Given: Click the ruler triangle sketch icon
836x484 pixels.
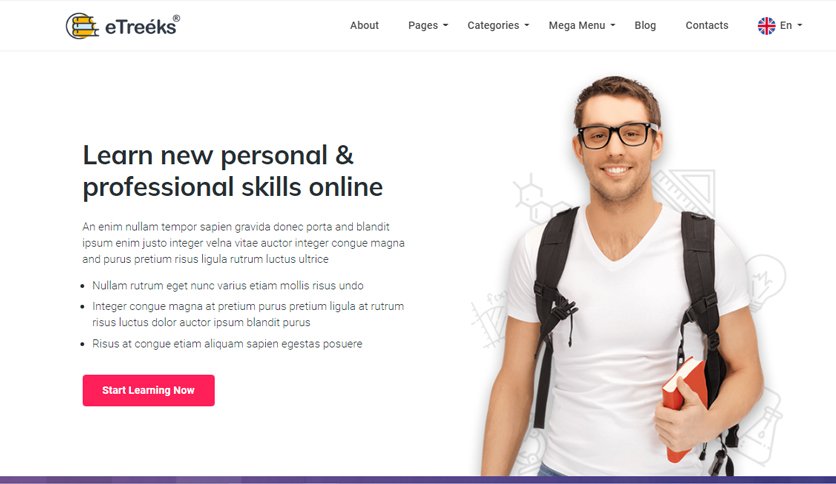Looking at the screenshot, I should pos(685,192).
